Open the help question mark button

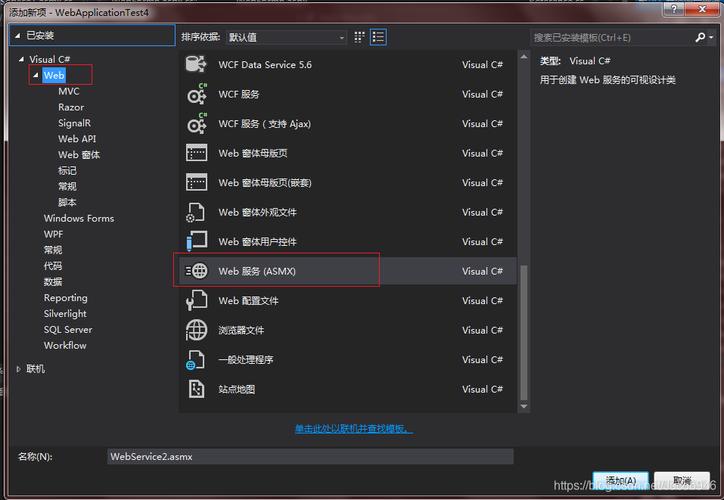[674, 9]
